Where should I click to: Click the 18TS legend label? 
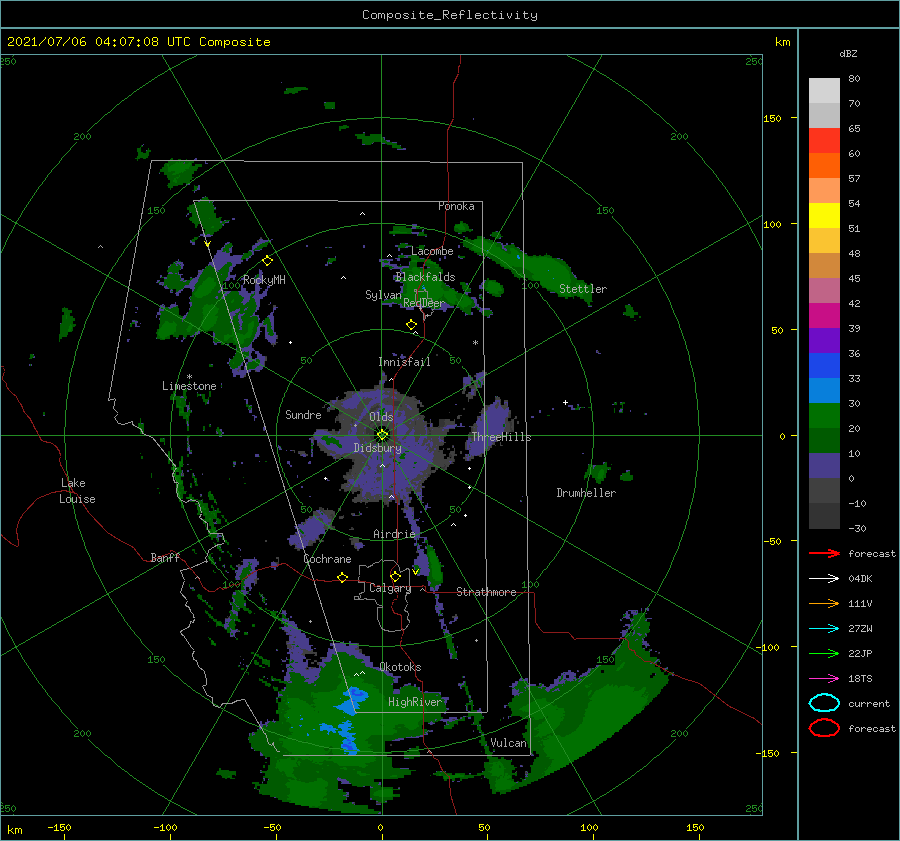pos(860,679)
